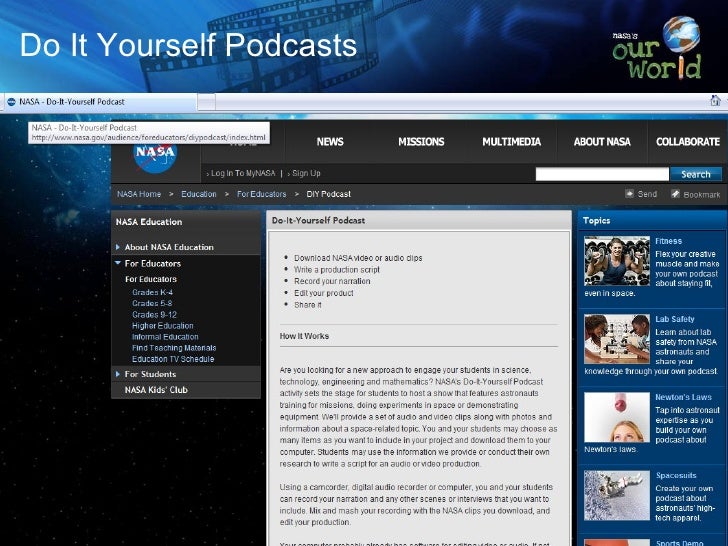
Task: Click NASA Home breadcrumb link
Action: click(x=139, y=194)
